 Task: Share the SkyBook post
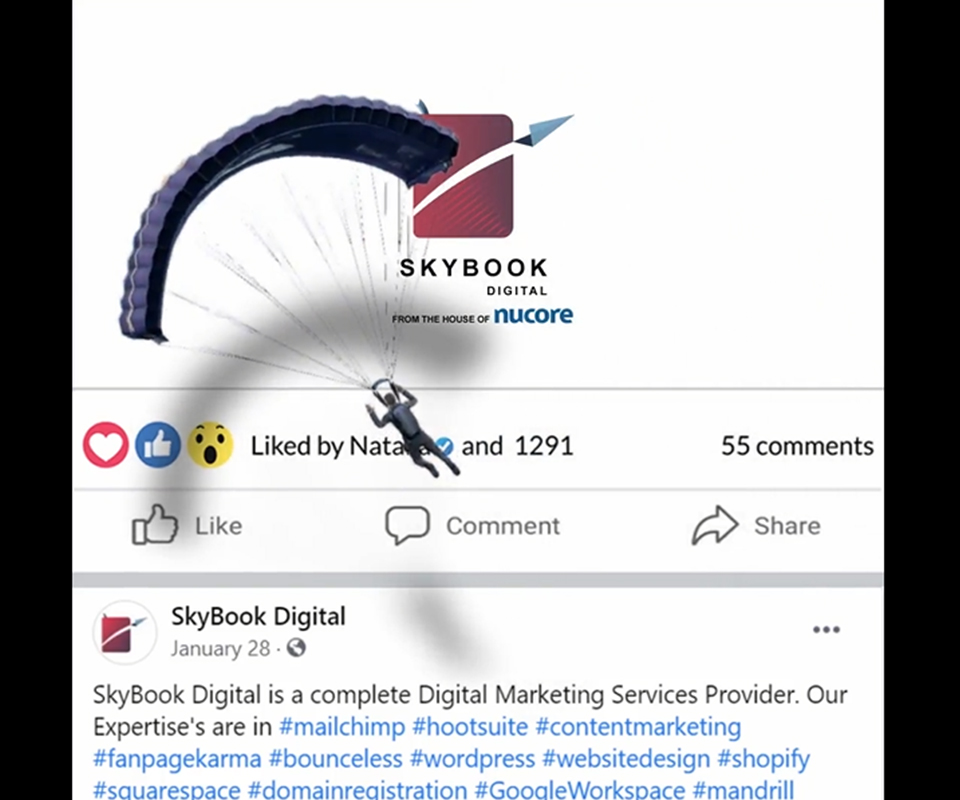point(756,525)
